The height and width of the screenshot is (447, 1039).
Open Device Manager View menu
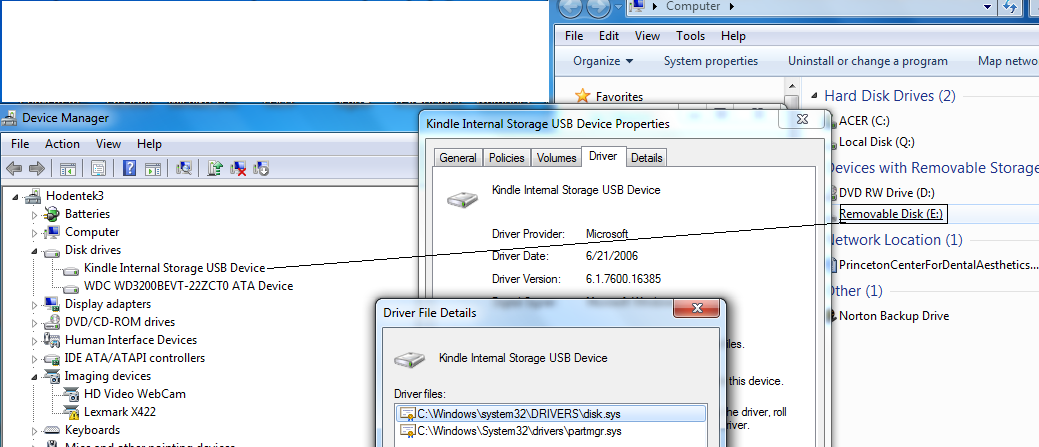click(x=108, y=144)
